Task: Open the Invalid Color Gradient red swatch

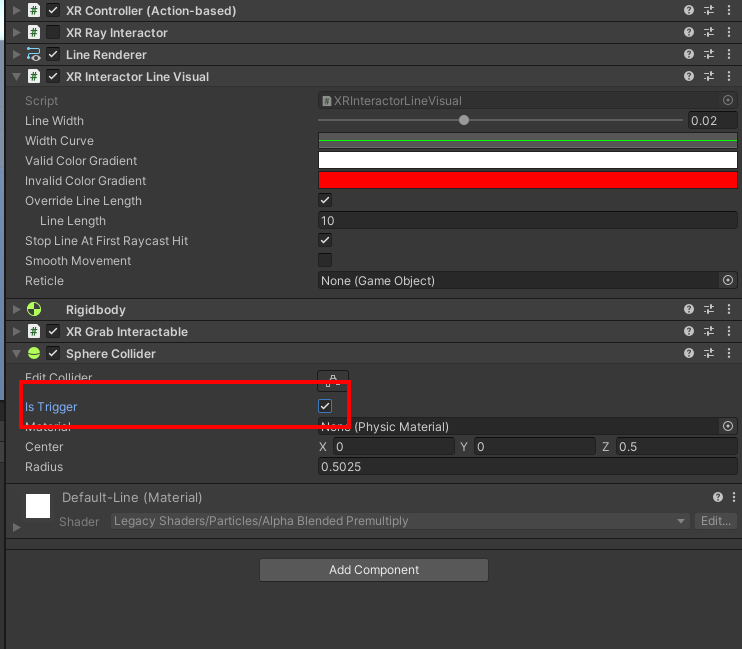Action: click(x=527, y=181)
